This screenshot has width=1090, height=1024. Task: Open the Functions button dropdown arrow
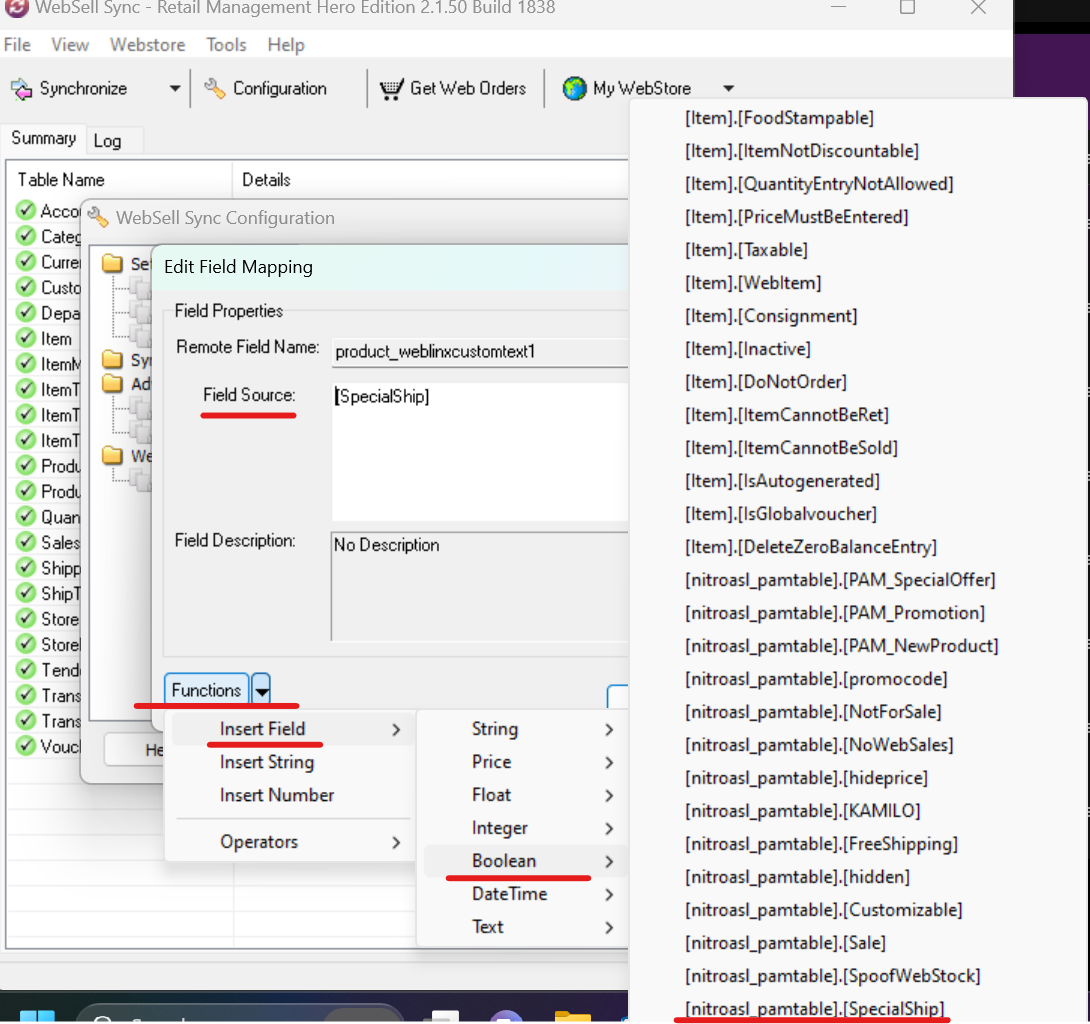pos(261,690)
